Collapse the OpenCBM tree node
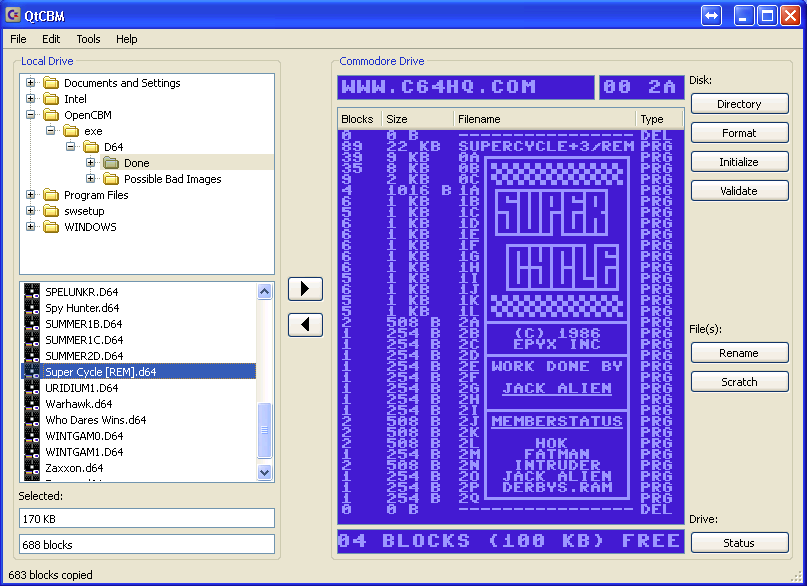807x586 pixels. coord(30,114)
